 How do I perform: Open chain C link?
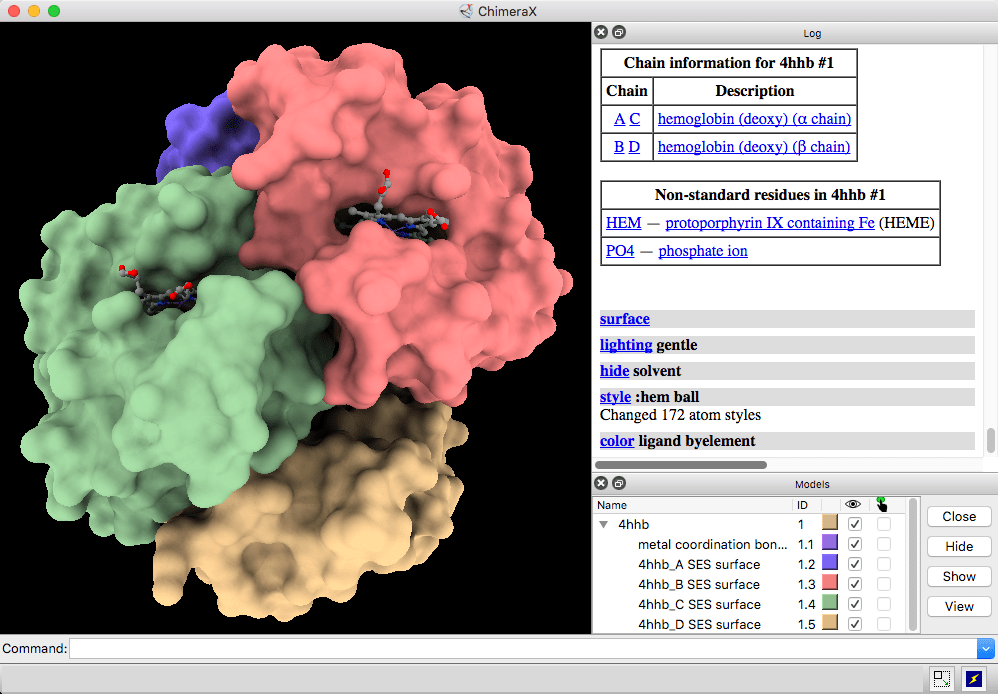pyautogui.click(x=635, y=119)
